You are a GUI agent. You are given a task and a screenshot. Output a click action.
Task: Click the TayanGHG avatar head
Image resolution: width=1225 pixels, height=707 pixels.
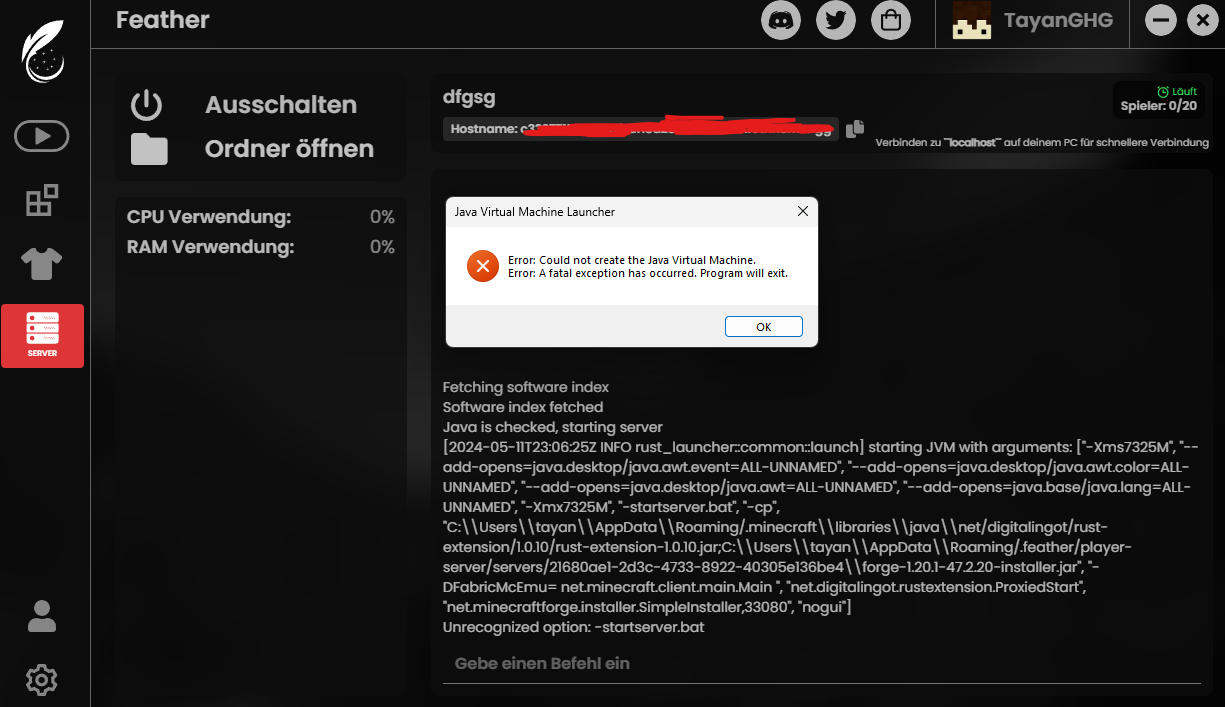point(971,20)
